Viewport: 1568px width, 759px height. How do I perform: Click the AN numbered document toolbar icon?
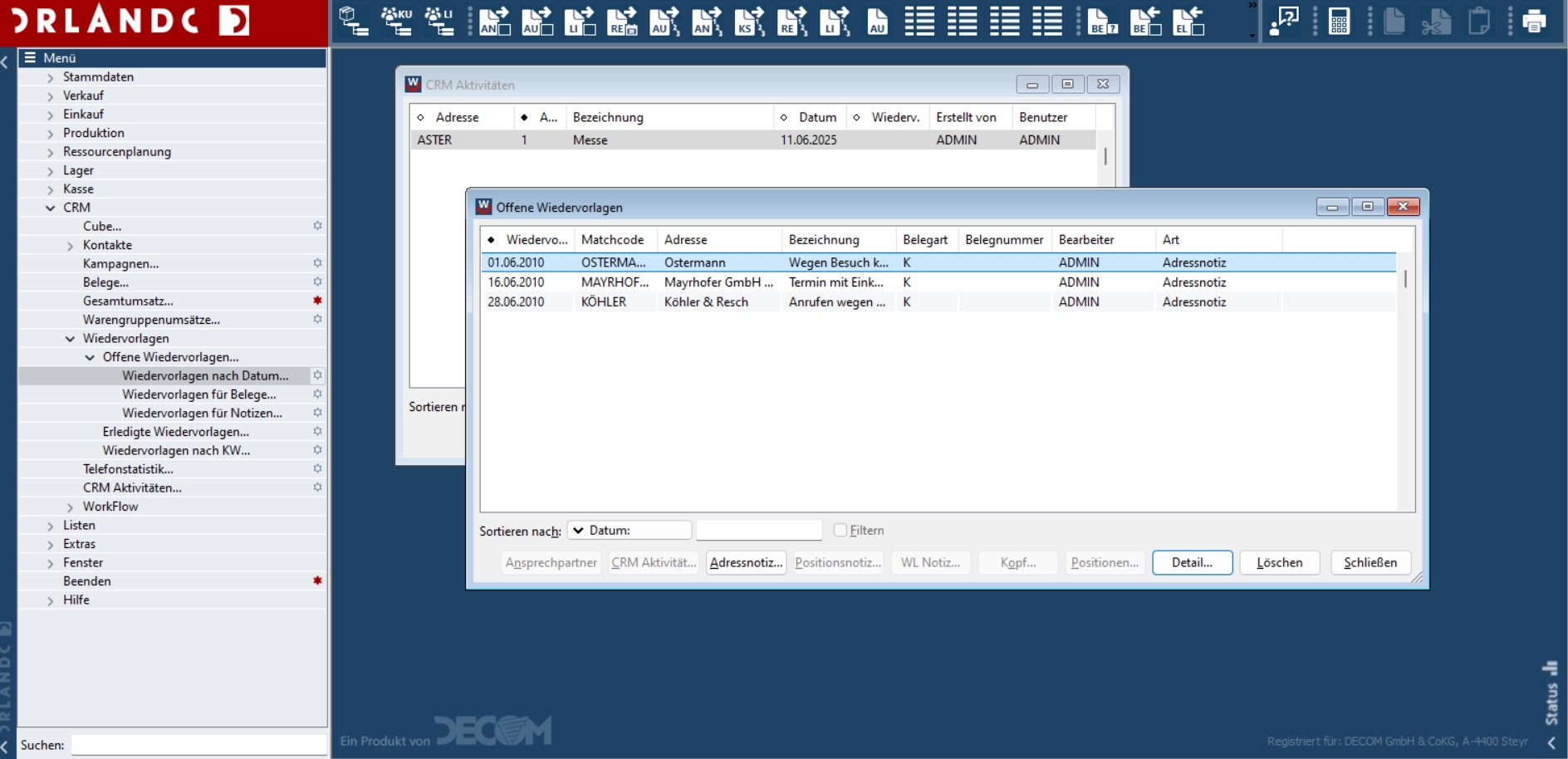[x=707, y=21]
